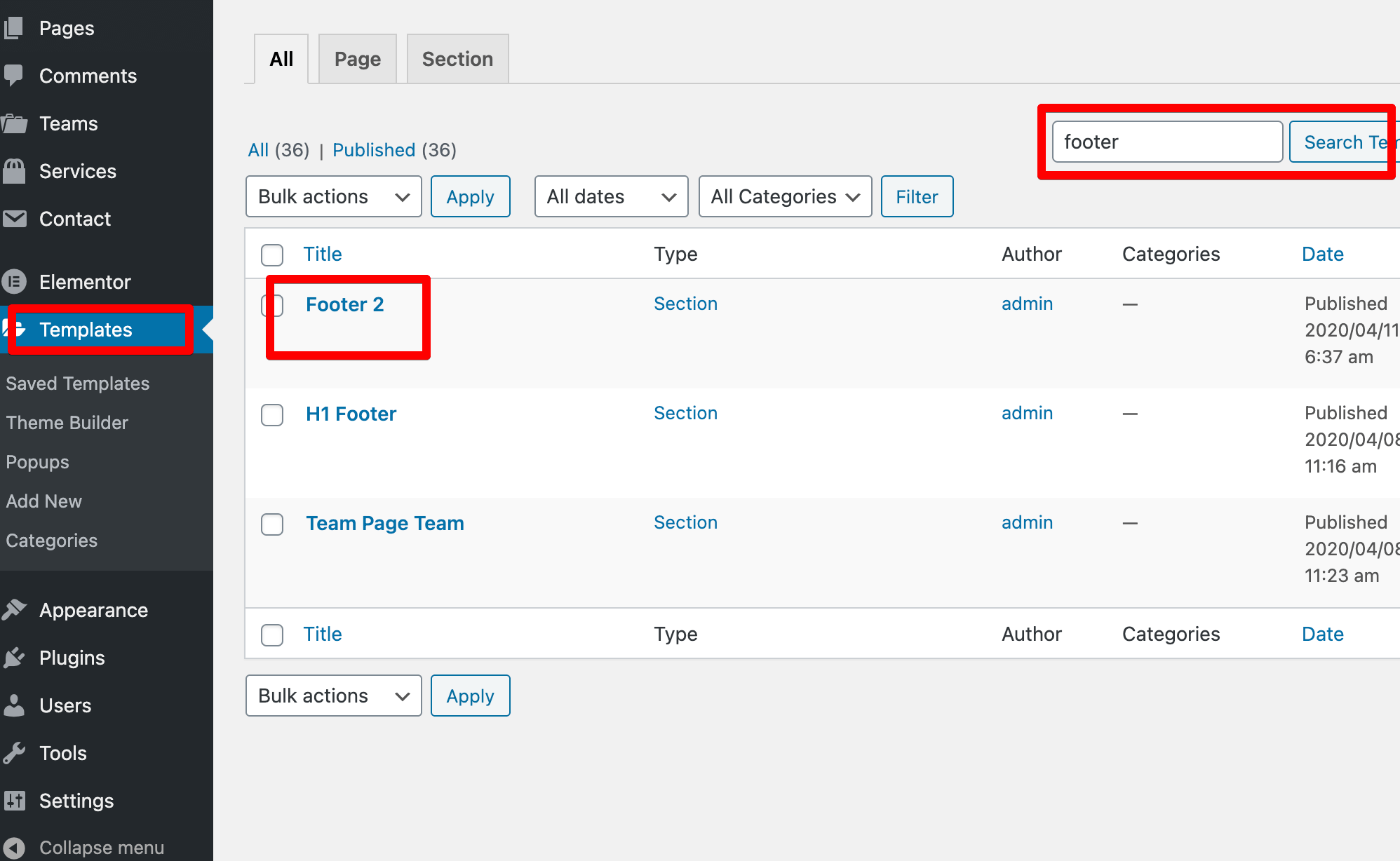Viewport: 1400px width, 861px height.
Task: Click the Collapse menu arrow icon
Action: point(14,848)
